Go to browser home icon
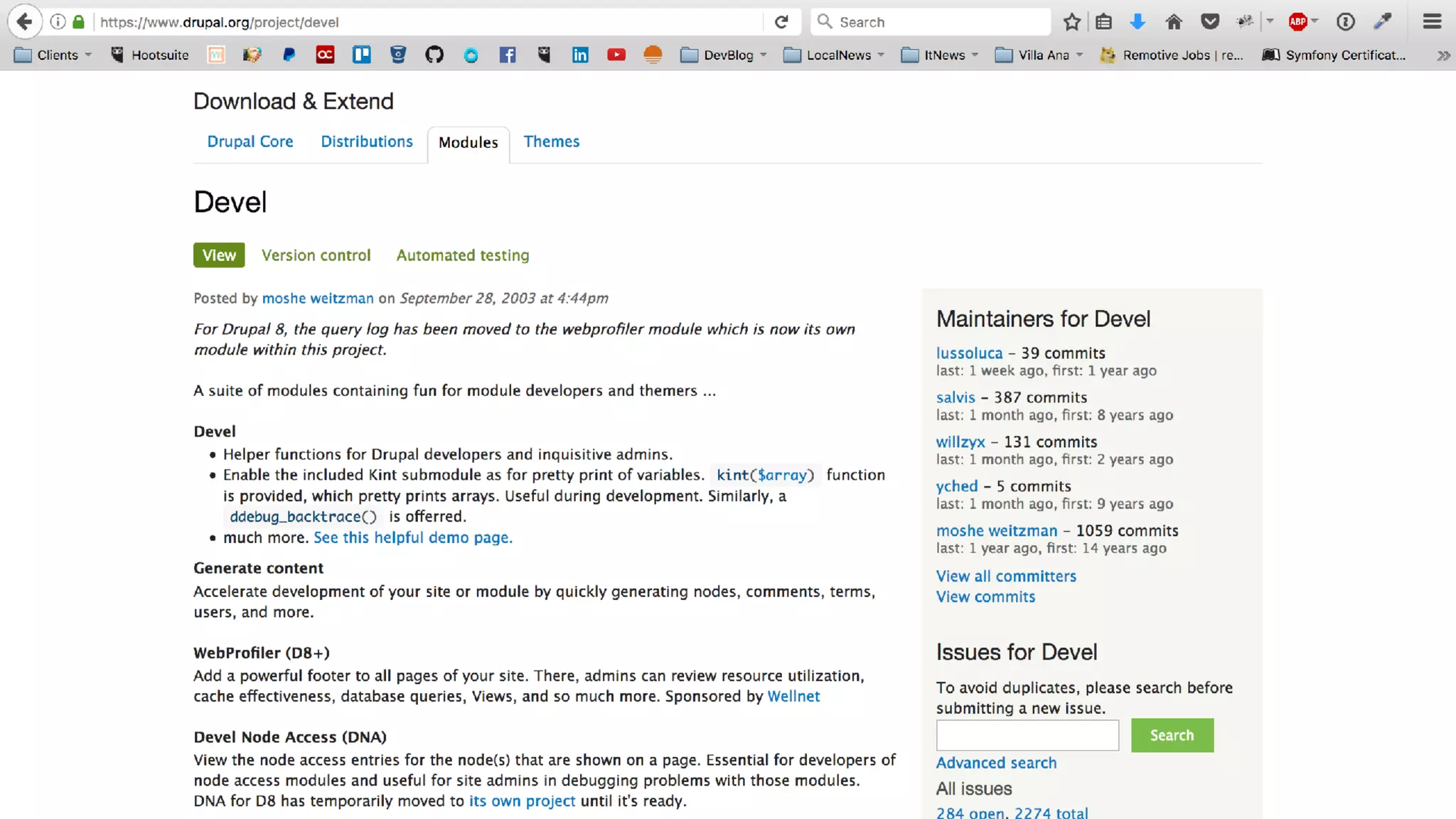The width and height of the screenshot is (1456, 819). 1174,22
